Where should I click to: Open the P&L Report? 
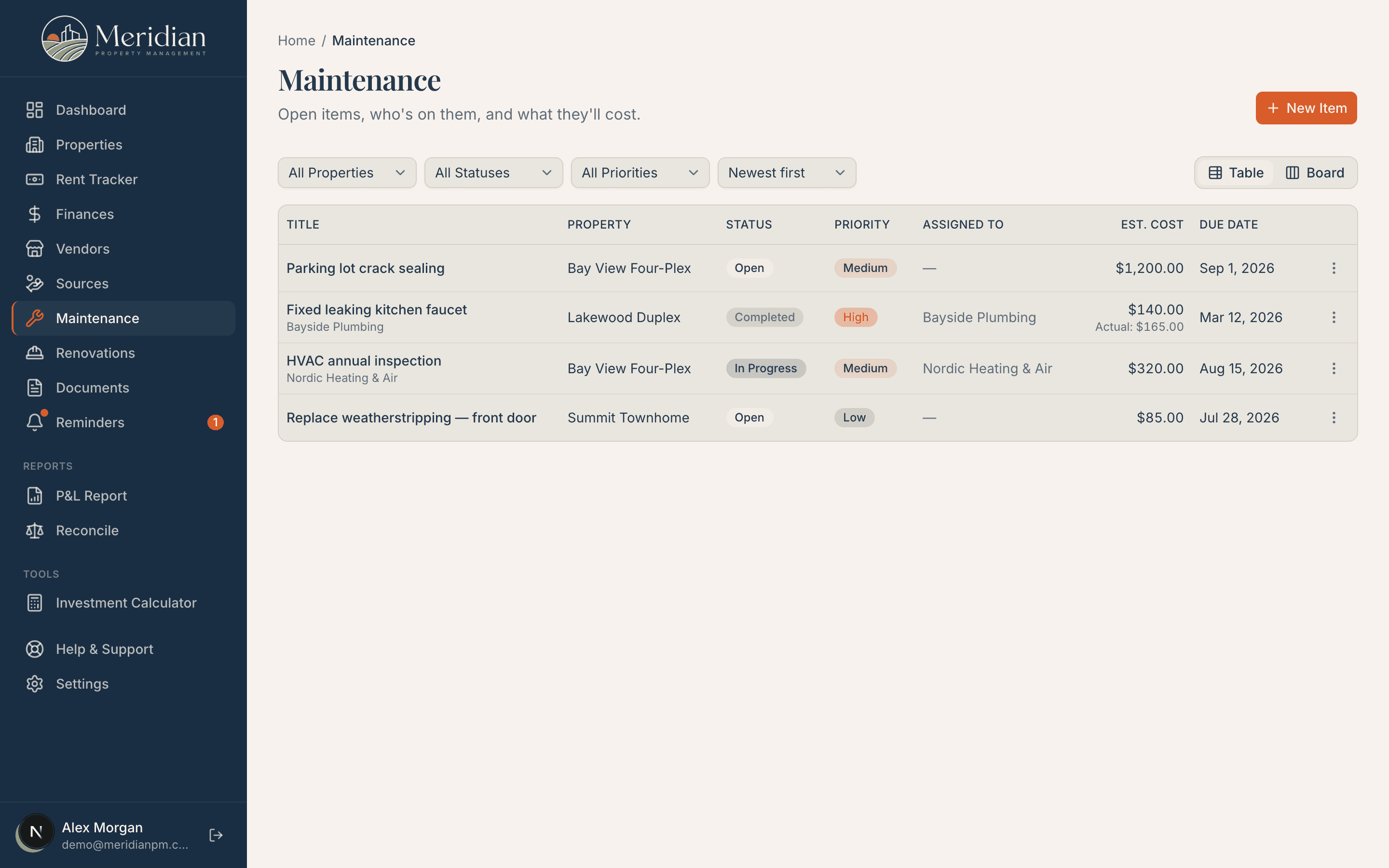pyautogui.click(x=123, y=495)
